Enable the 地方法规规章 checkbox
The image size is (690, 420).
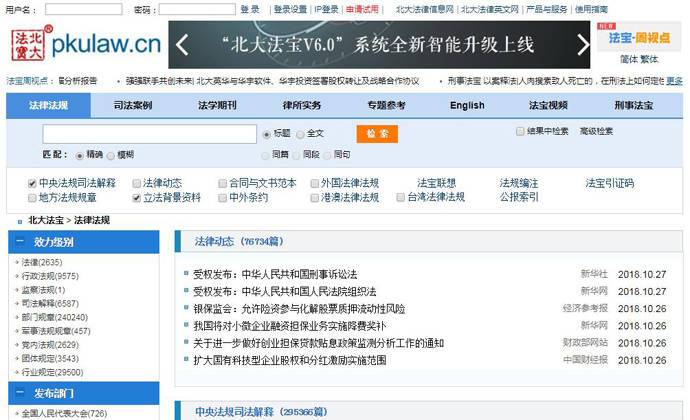32,198
